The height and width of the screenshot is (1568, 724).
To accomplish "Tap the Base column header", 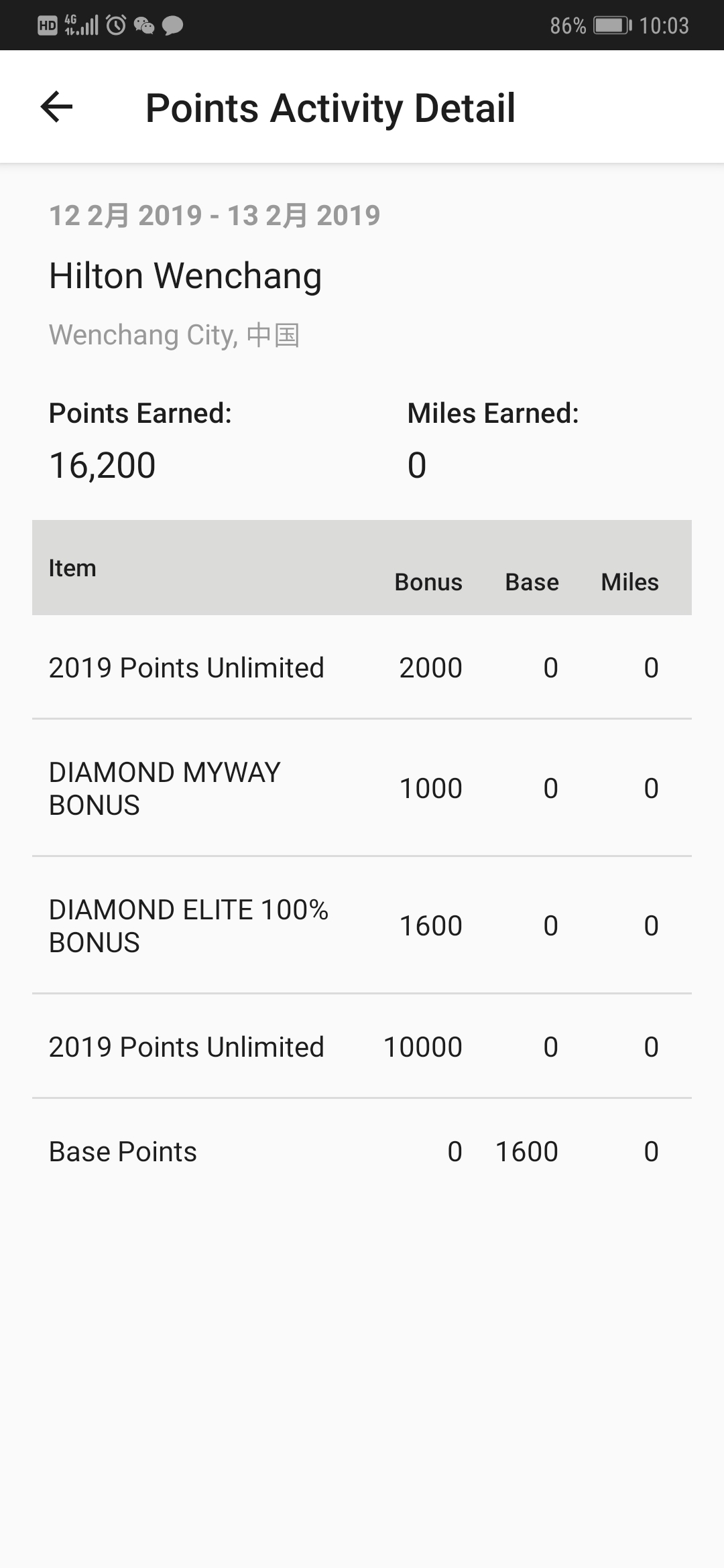I will point(532,582).
